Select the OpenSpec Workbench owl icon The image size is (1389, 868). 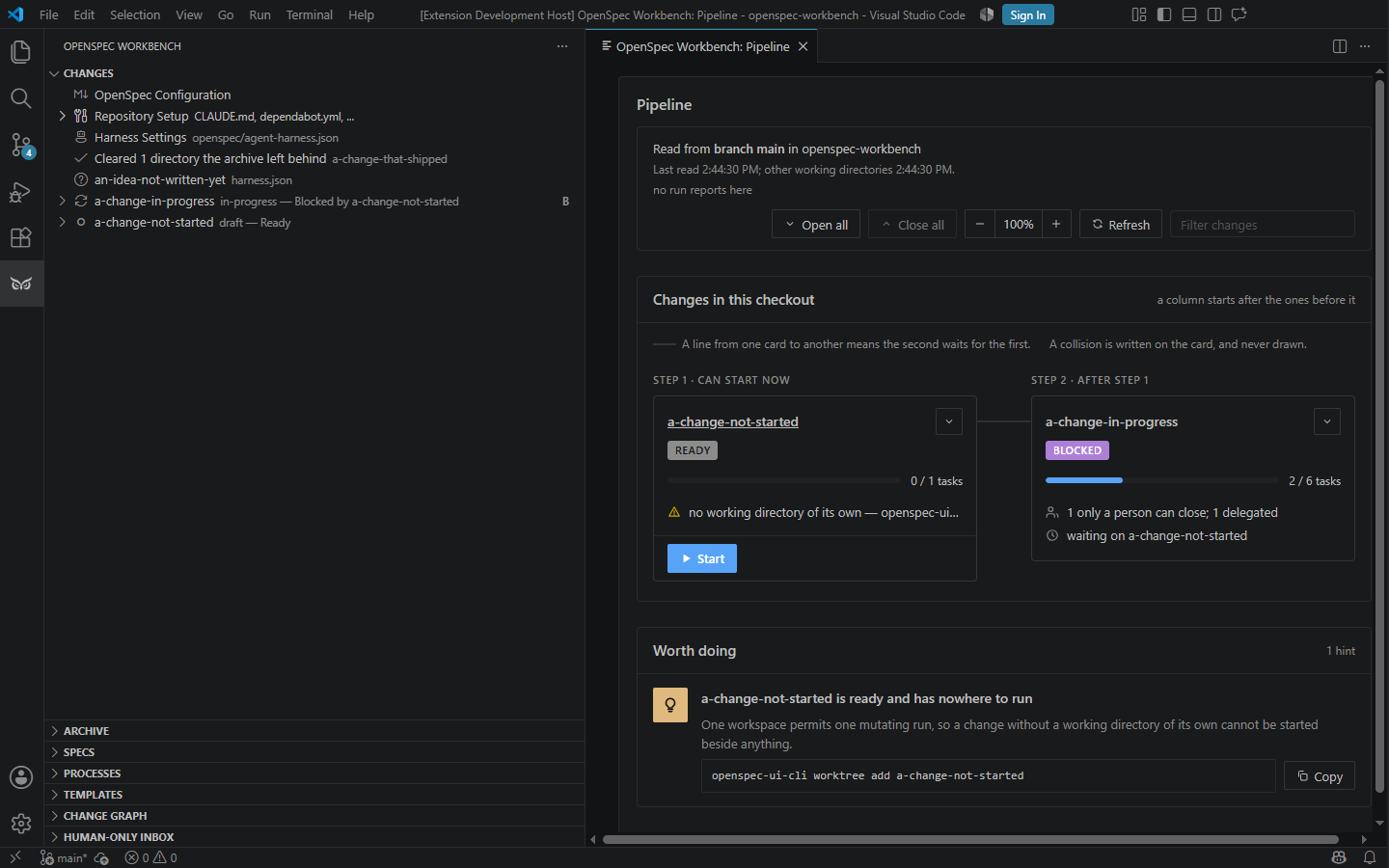click(x=21, y=284)
